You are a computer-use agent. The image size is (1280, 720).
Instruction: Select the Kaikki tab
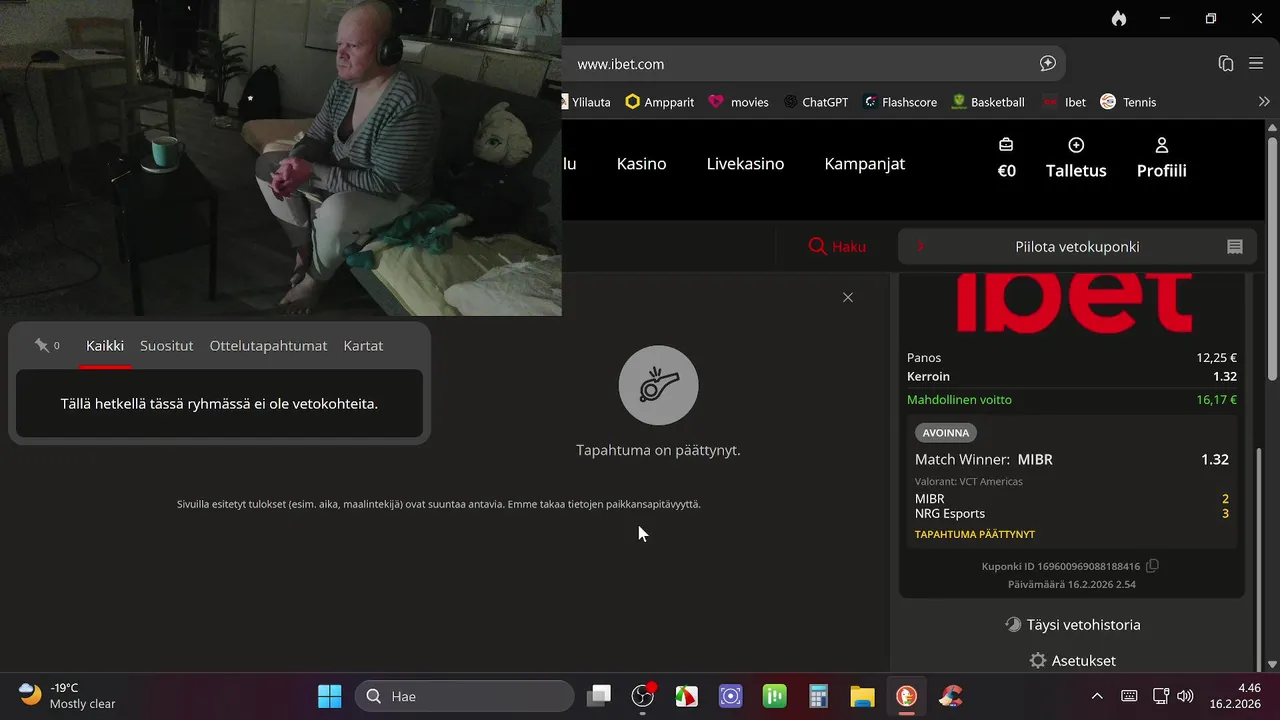pyautogui.click(x=105, y=346)
